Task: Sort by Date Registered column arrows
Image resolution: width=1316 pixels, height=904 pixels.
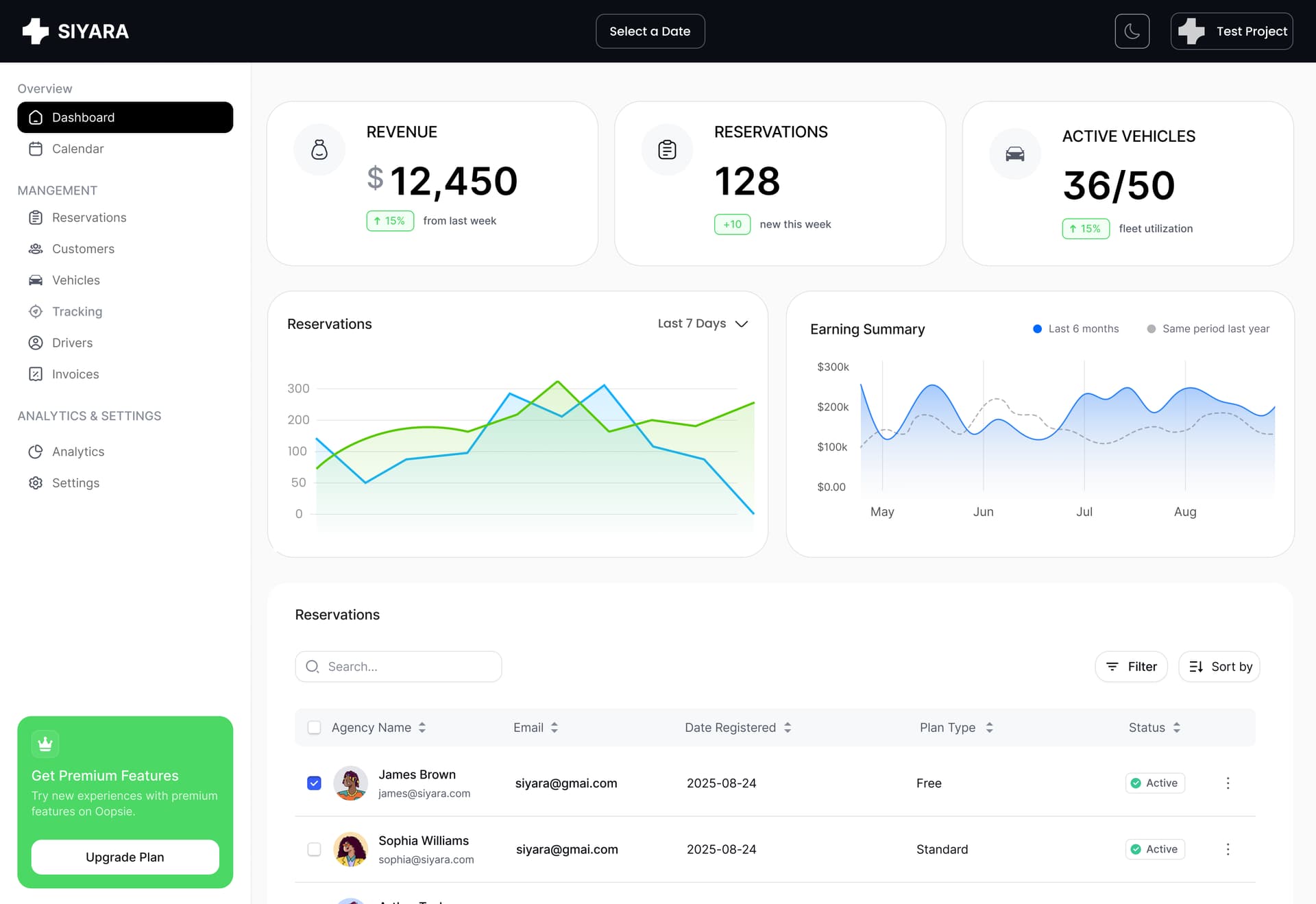Action: [788, 727]
